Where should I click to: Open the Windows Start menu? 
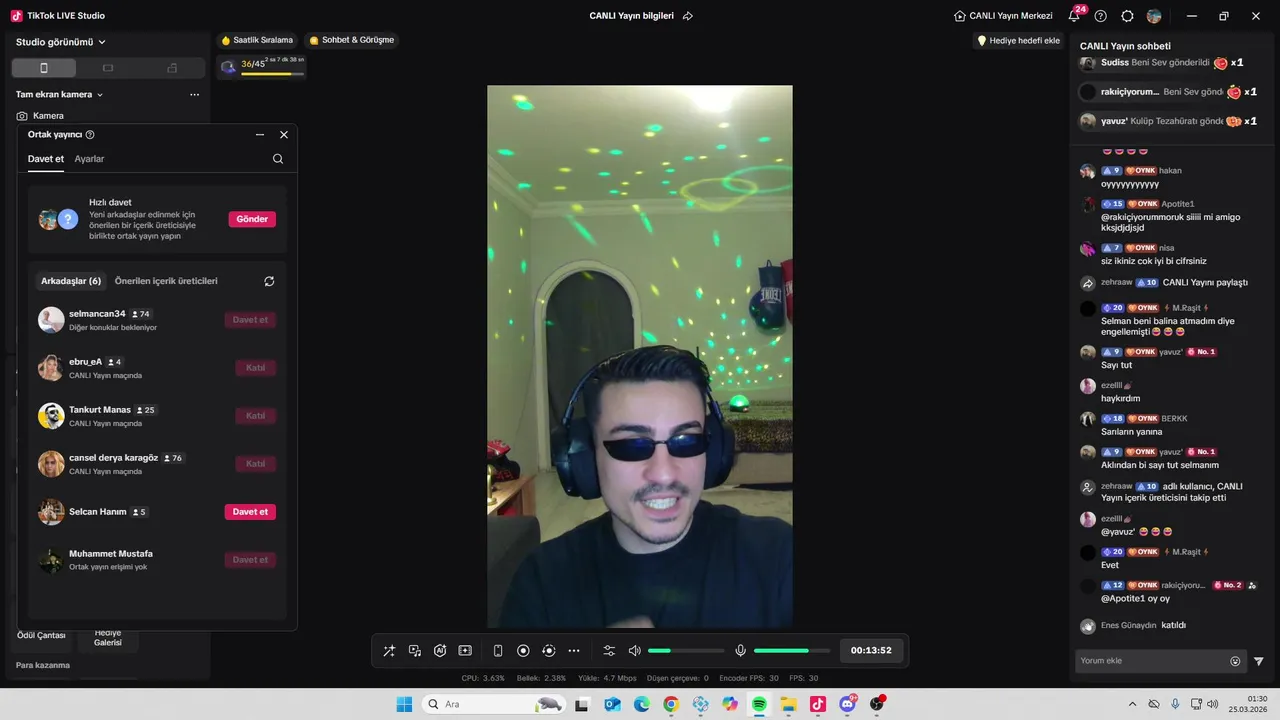point(404,704)
